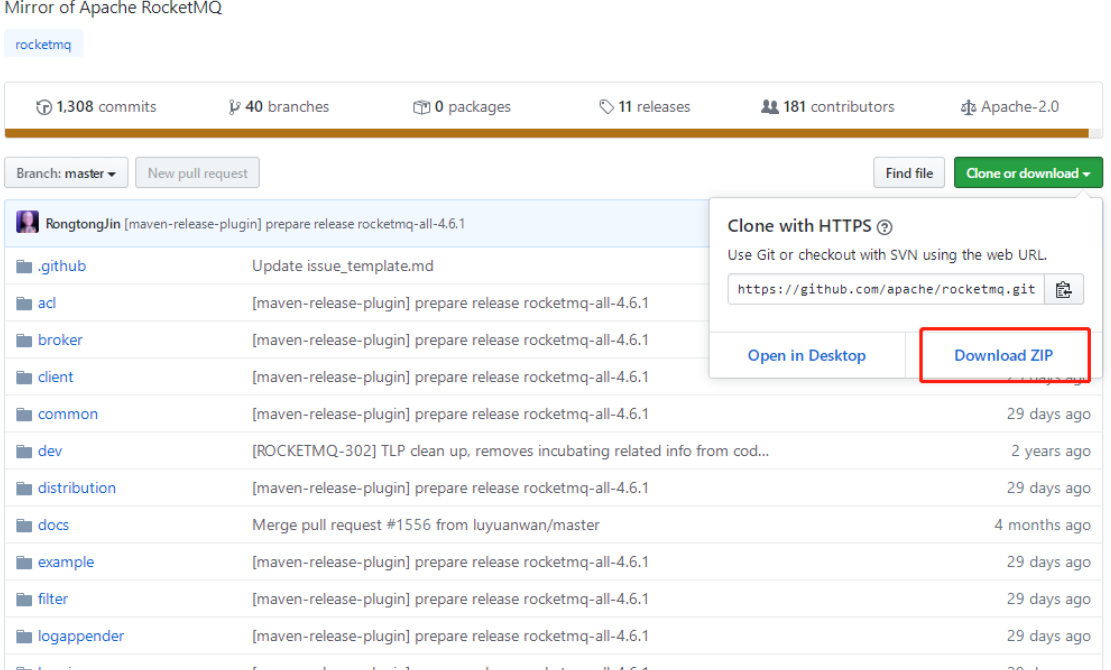1111x670 pixels.
Task: Click folder icon beside example
Action: 24,562
